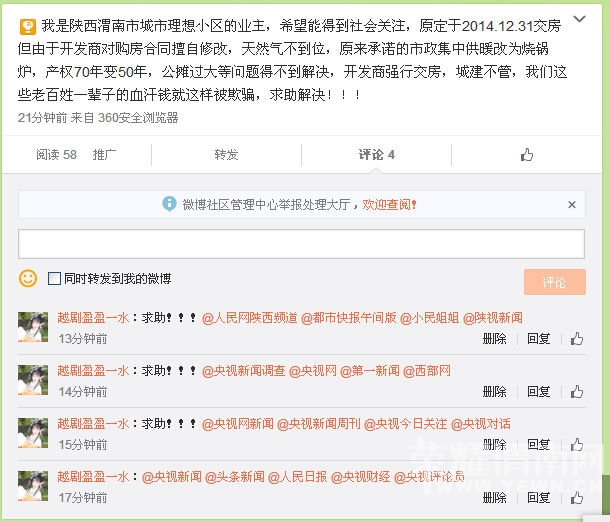Like the comment posted 13 minutes ago
Screen dimensions: 610x522
(577, 339)
